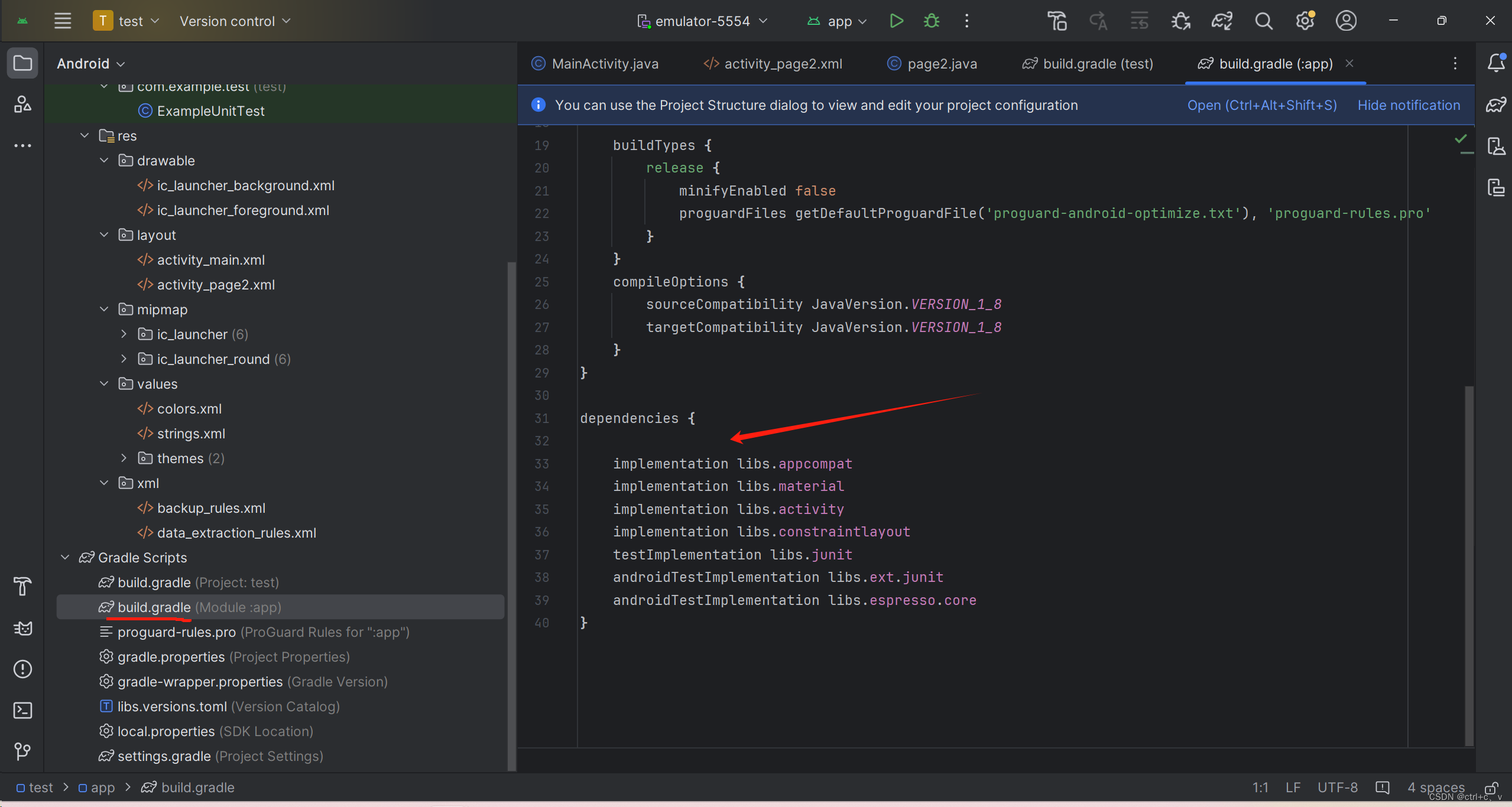Image resolution: width=1512 pixels, height=807 pixels.
Task: Collapse the drawable folder
Action: (x=104, y=160)
